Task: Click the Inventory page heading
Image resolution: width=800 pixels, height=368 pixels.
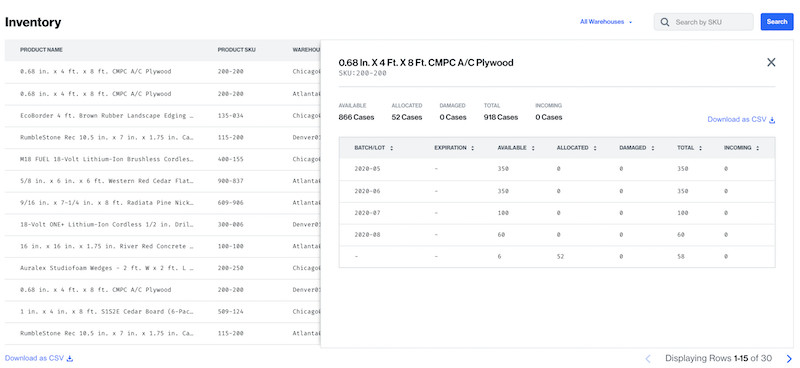Action: (x=33, y=22)
